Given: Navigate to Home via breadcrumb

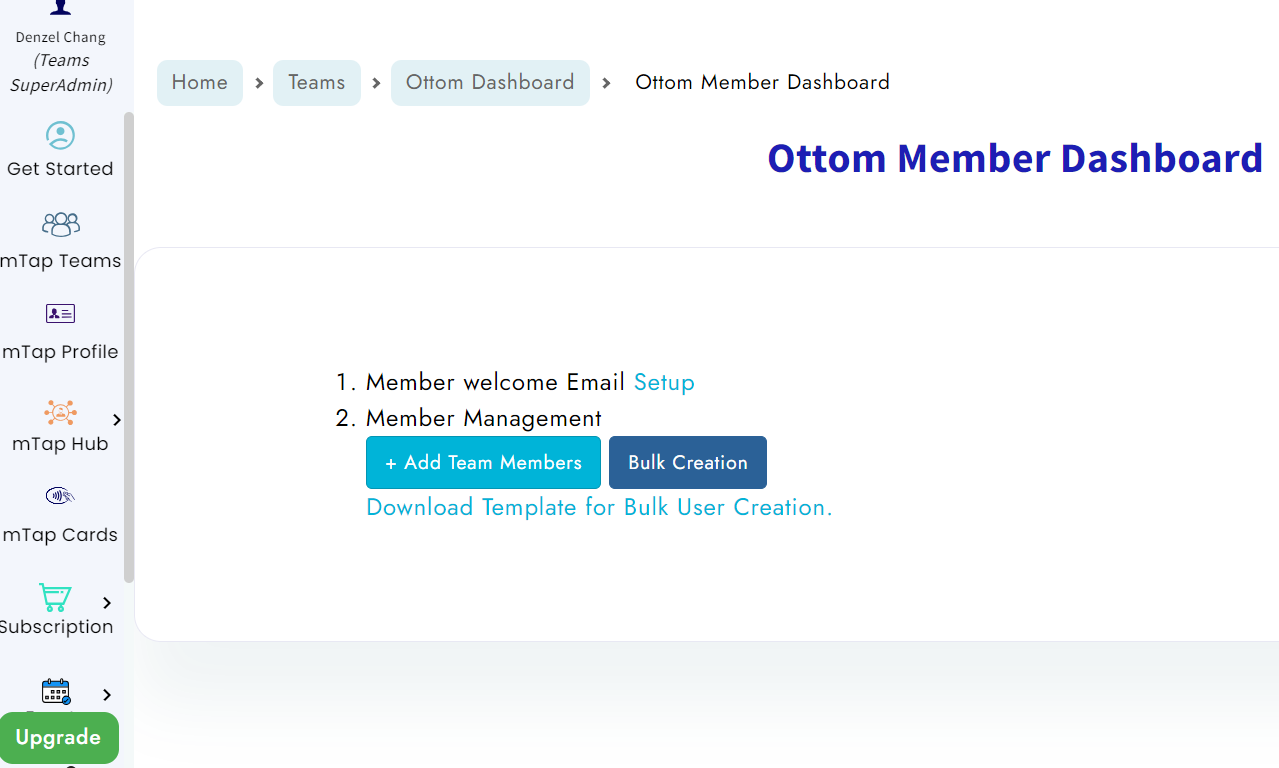Looking at the screenshot, I should 199,82.
